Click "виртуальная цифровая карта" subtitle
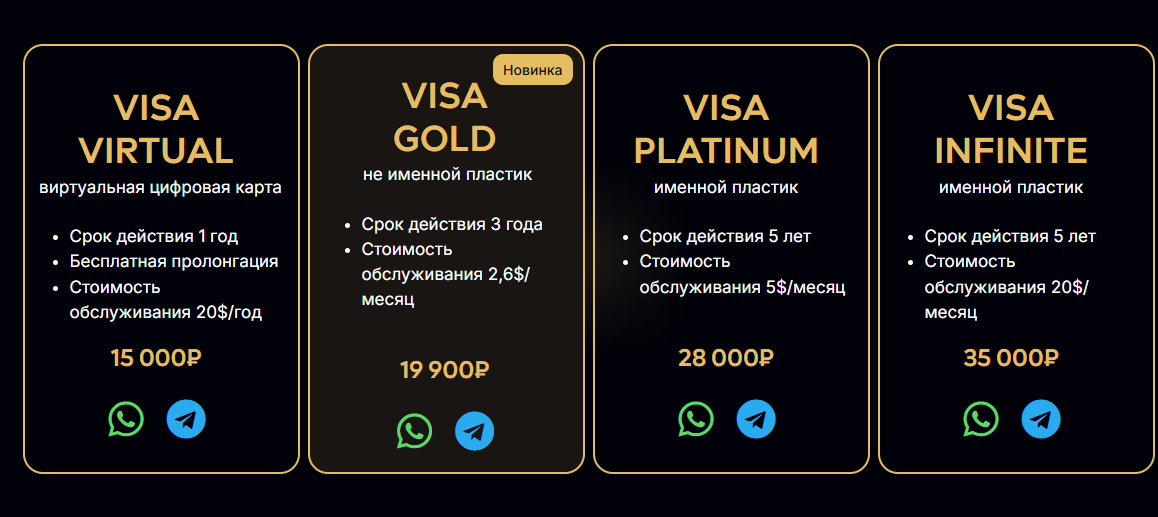Viewport: 1158px width, 517px height. point(161,187)
